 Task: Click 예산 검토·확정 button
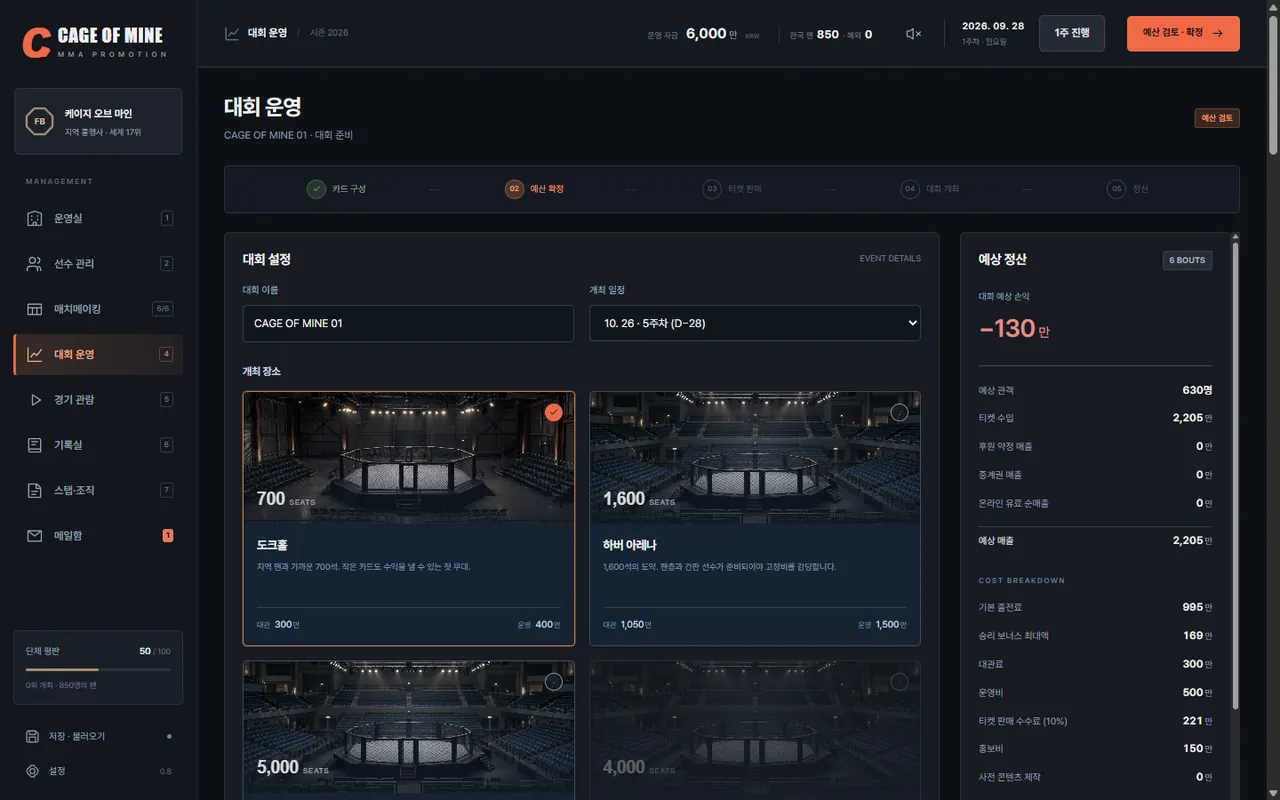tap(1183, 33)
